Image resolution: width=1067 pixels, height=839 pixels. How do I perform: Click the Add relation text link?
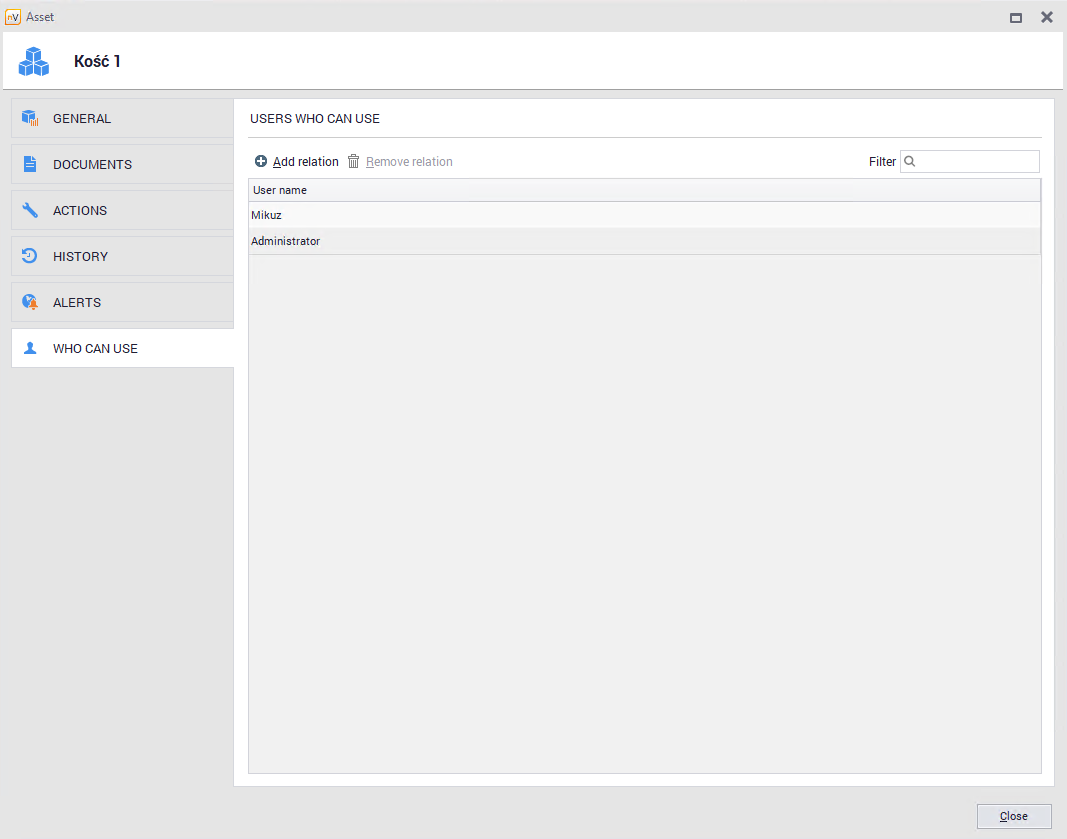[305, 161]
